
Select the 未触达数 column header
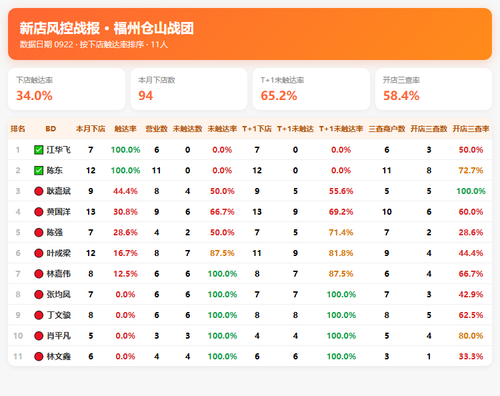[x=188, y=129]
